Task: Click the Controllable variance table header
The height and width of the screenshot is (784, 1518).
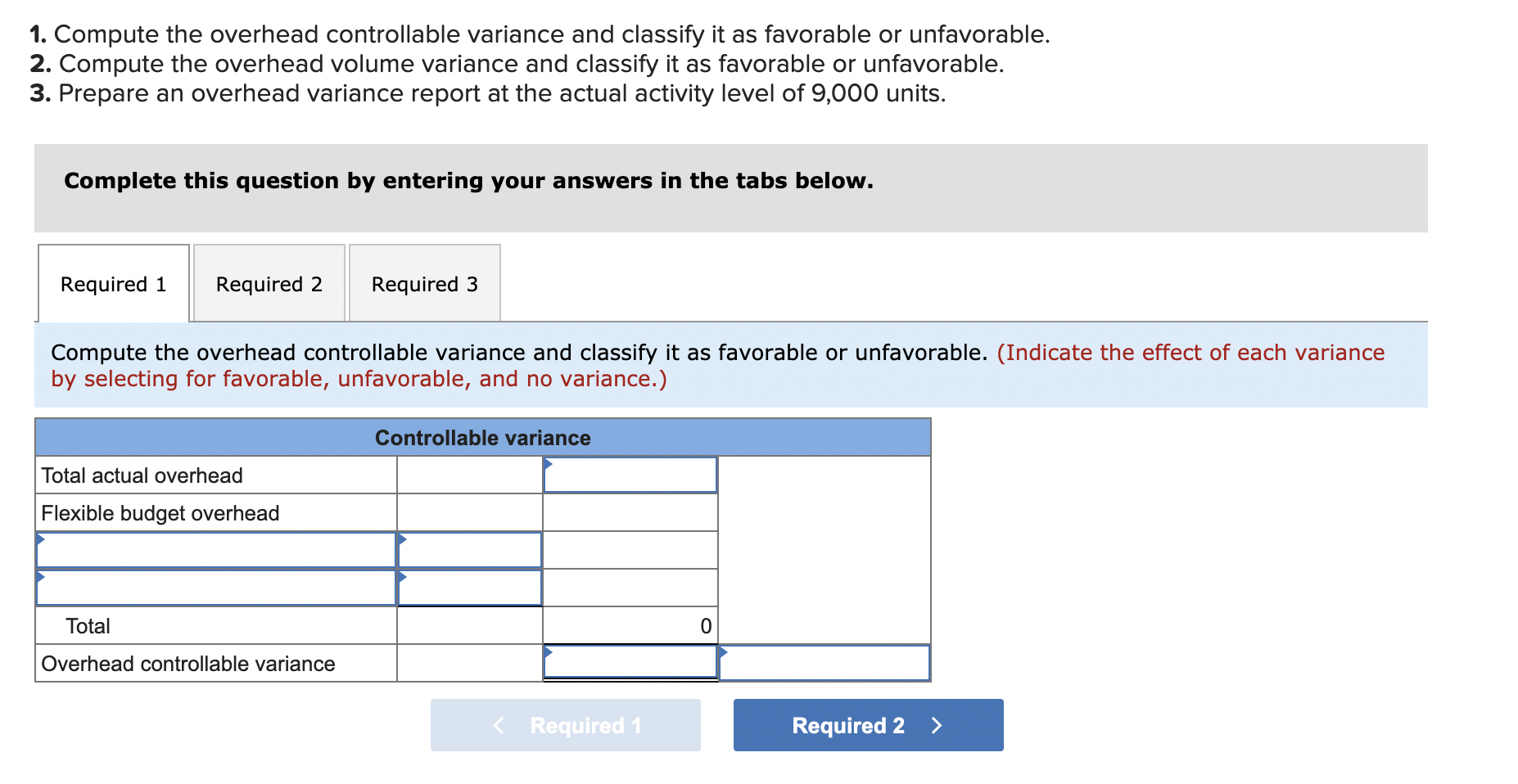Action: pos(483,437)
